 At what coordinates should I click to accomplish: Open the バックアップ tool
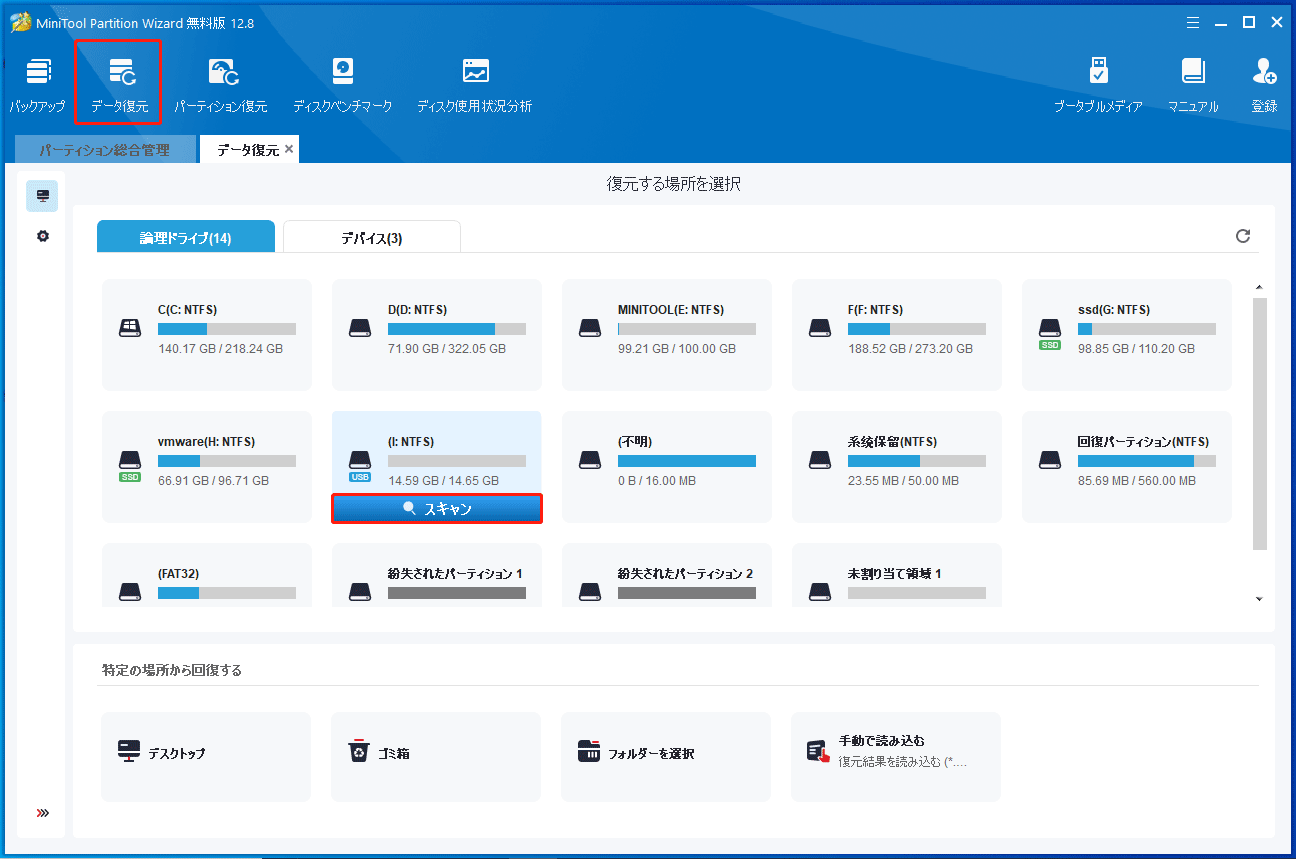(38, 86)
